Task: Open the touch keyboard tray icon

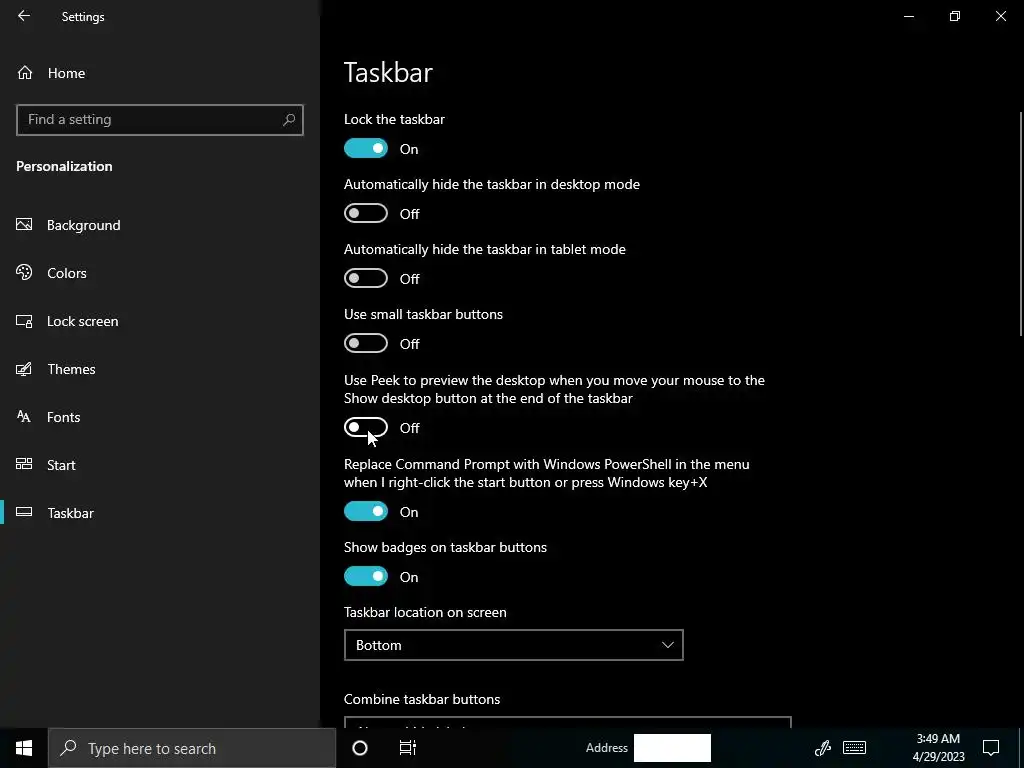Action: (854, 748)
